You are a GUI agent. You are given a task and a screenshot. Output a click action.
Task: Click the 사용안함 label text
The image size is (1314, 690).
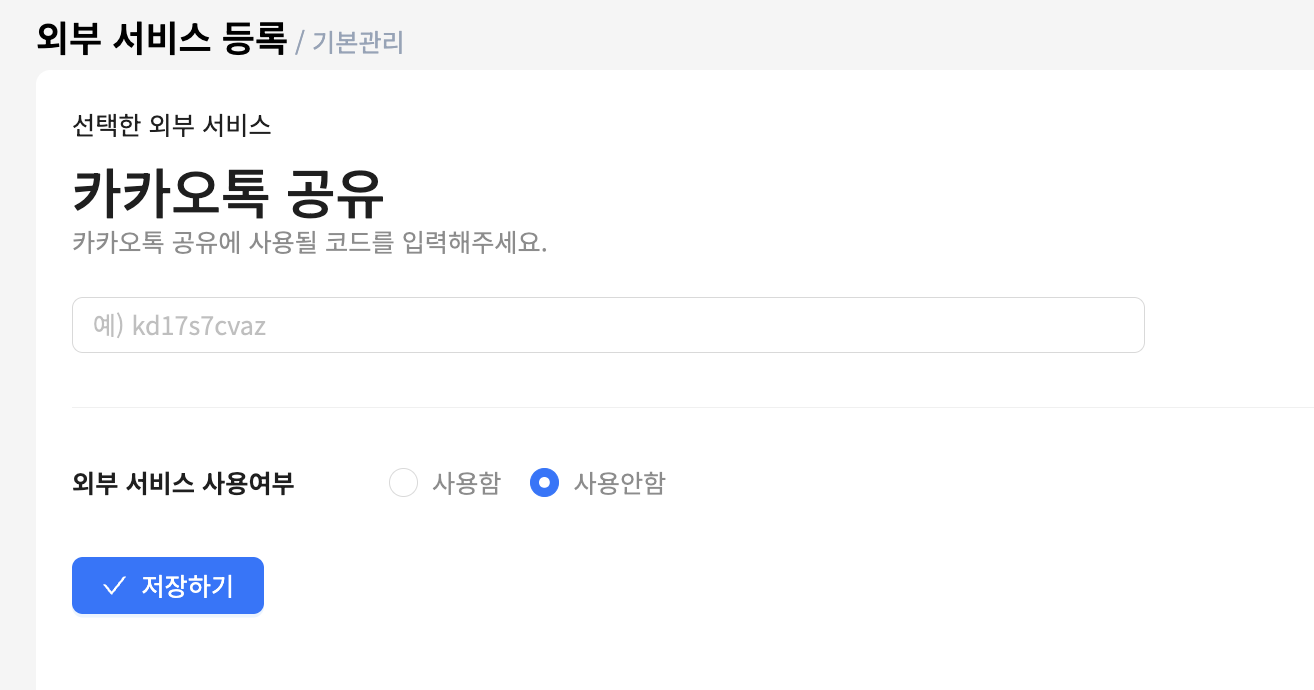[x=619, y=483]
